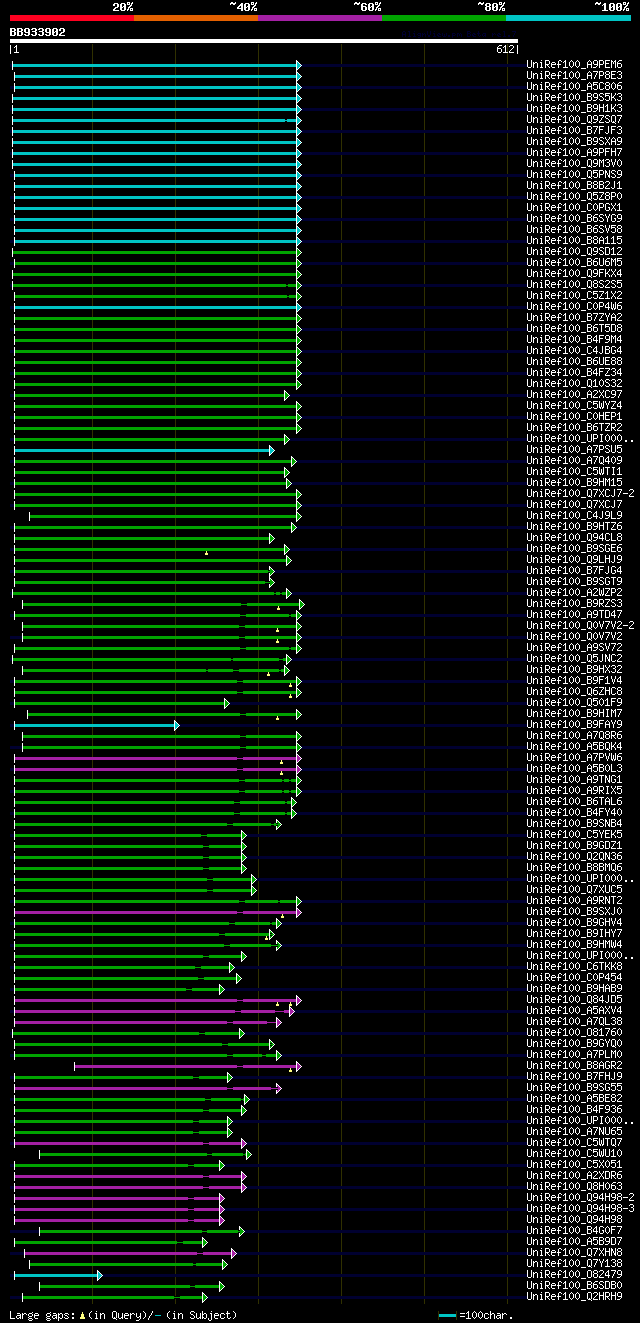Click the purple ~60% identity legend segment
Viewport: 640px width, 1323px height.
pyautogui.click(x=320, y=17)
